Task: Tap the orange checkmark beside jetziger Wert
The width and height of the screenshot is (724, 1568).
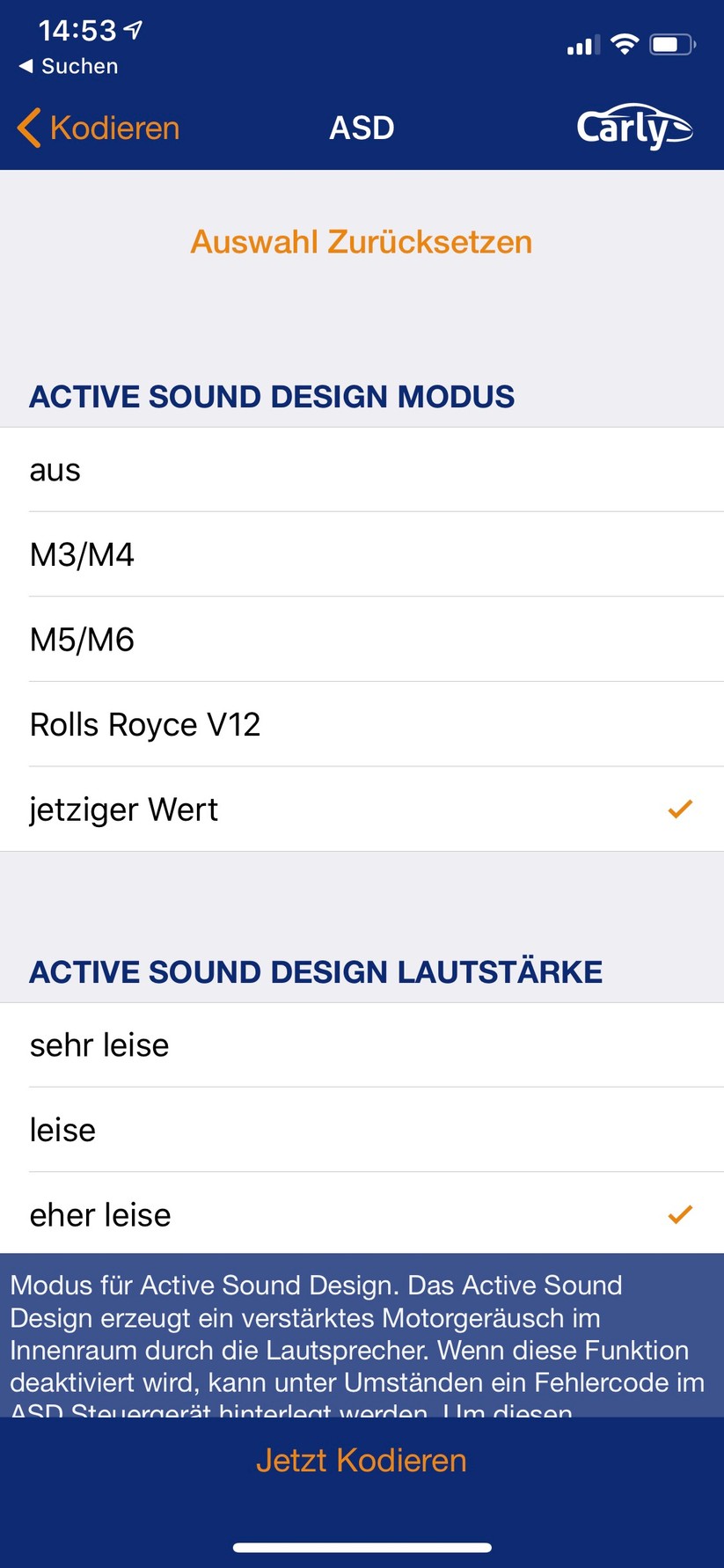Action: (x=680, y=809)
